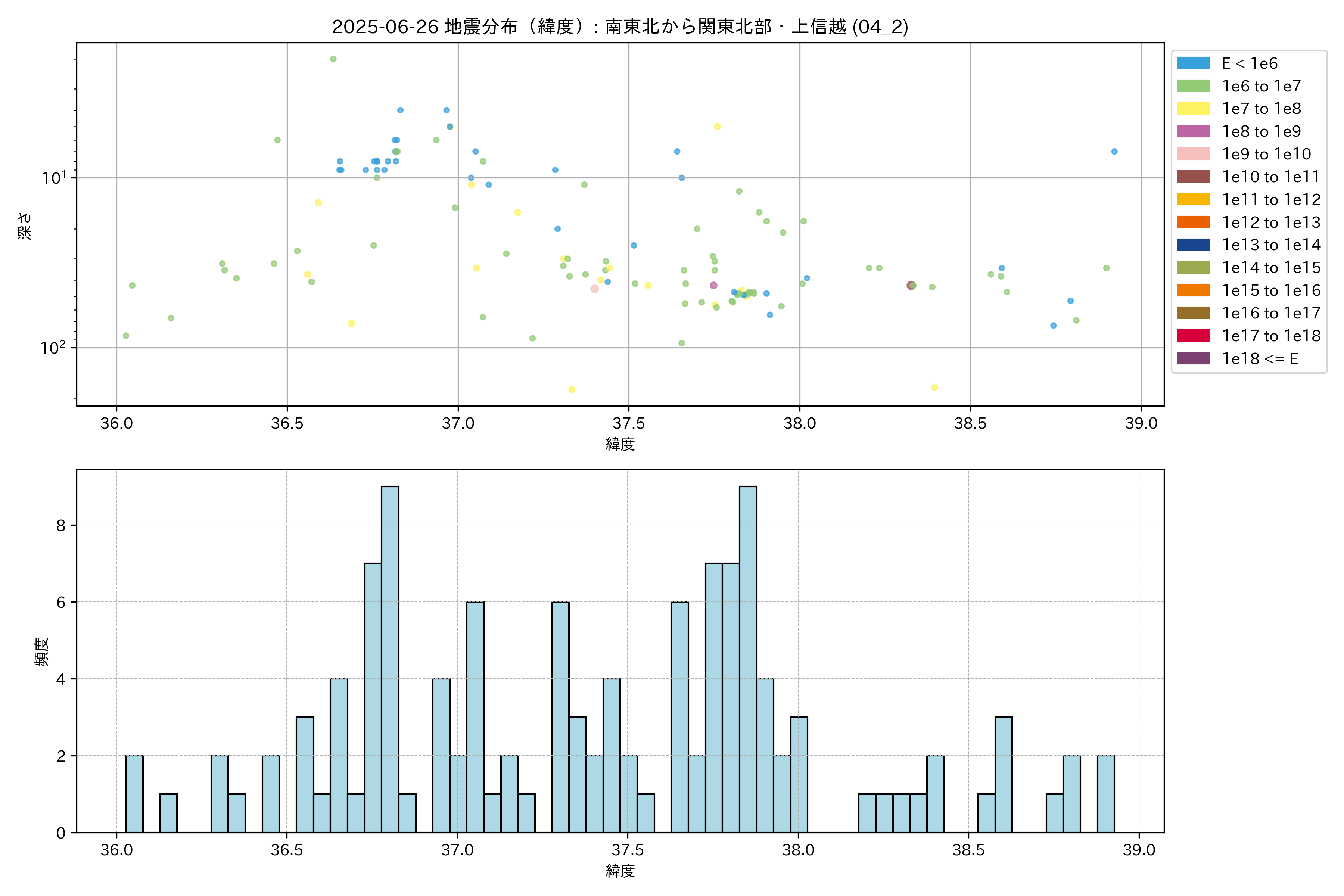
Task: Click the tallest histogram bar near 37.85
Action: [x=747, y=659]
